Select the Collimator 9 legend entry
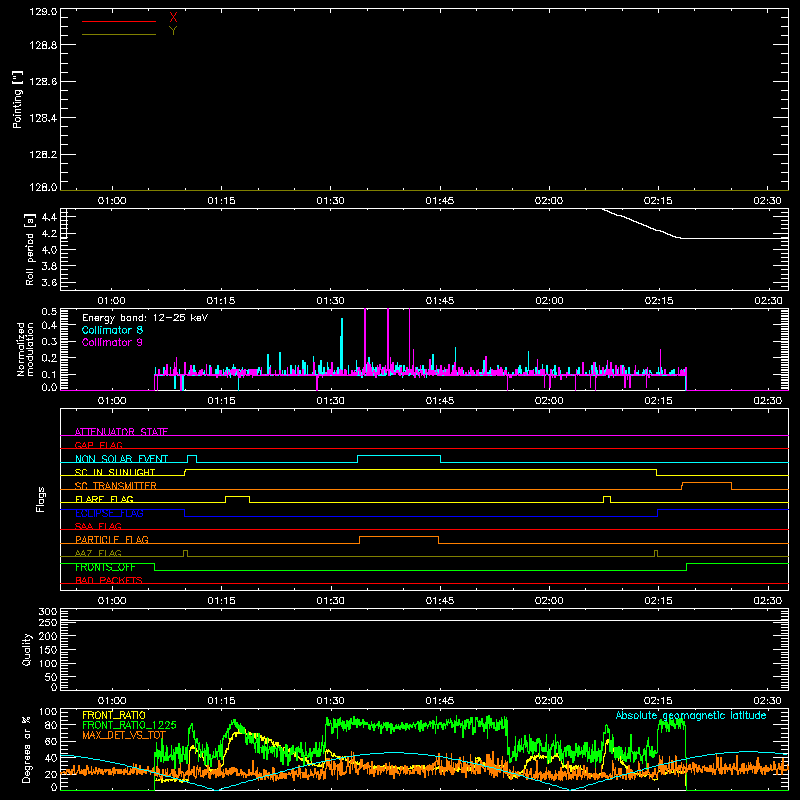This screenshot has height=800, width=800. tap(112, 342)
